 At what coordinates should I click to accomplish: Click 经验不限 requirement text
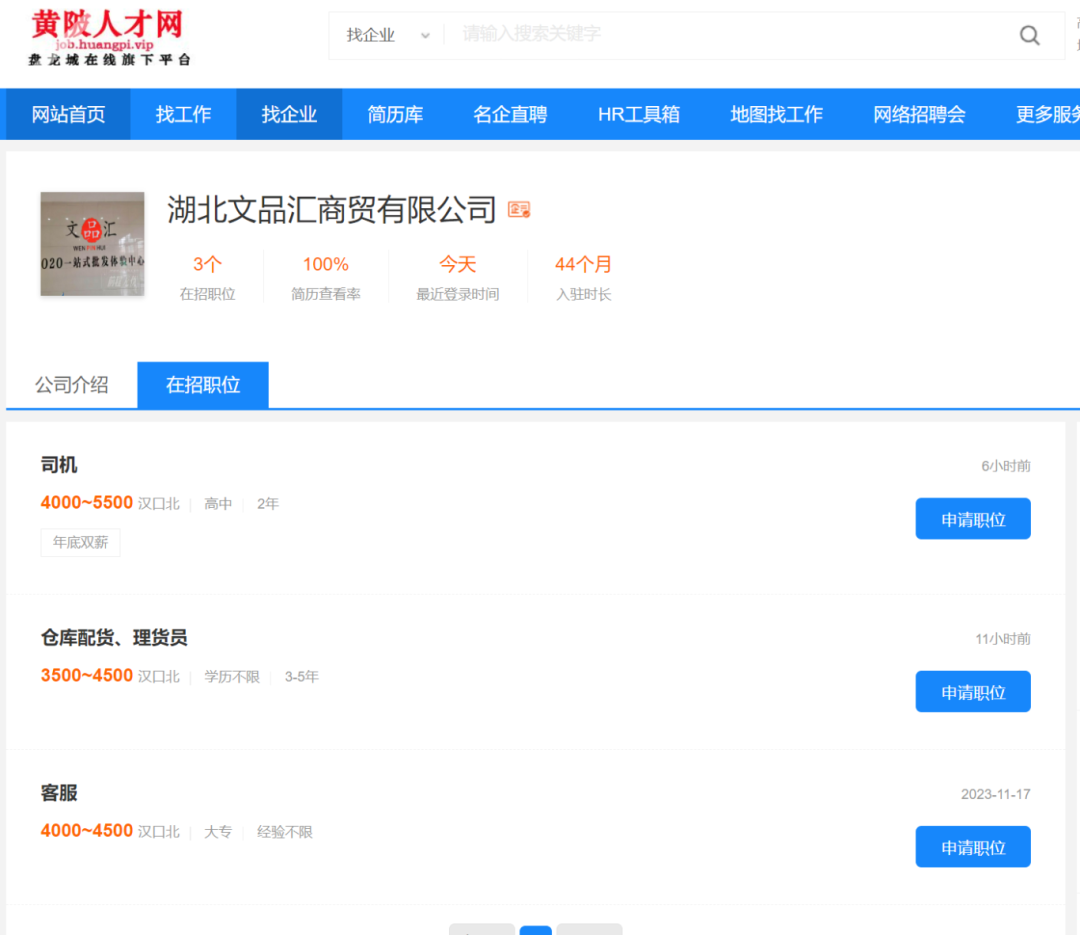pyautogui.click(x=284, y=832)
